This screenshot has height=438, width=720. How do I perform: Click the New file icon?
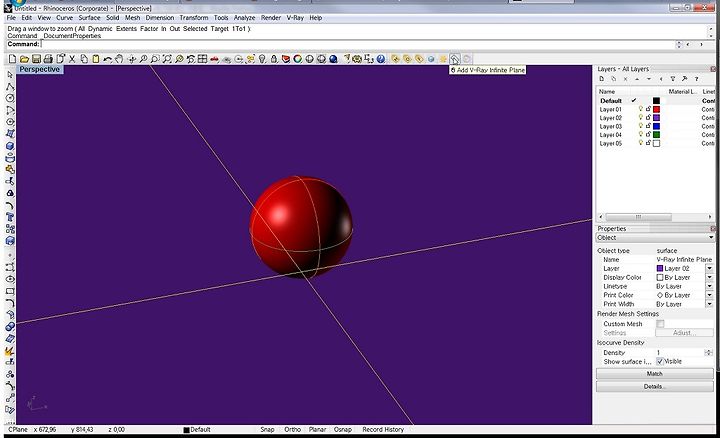12,59
